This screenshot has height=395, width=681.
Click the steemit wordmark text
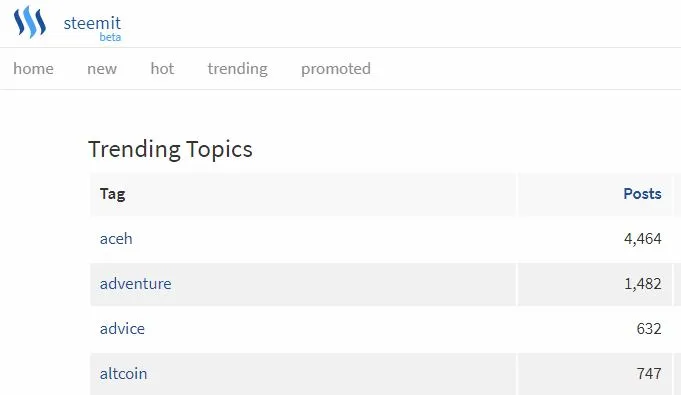click(x=92, y=23)
